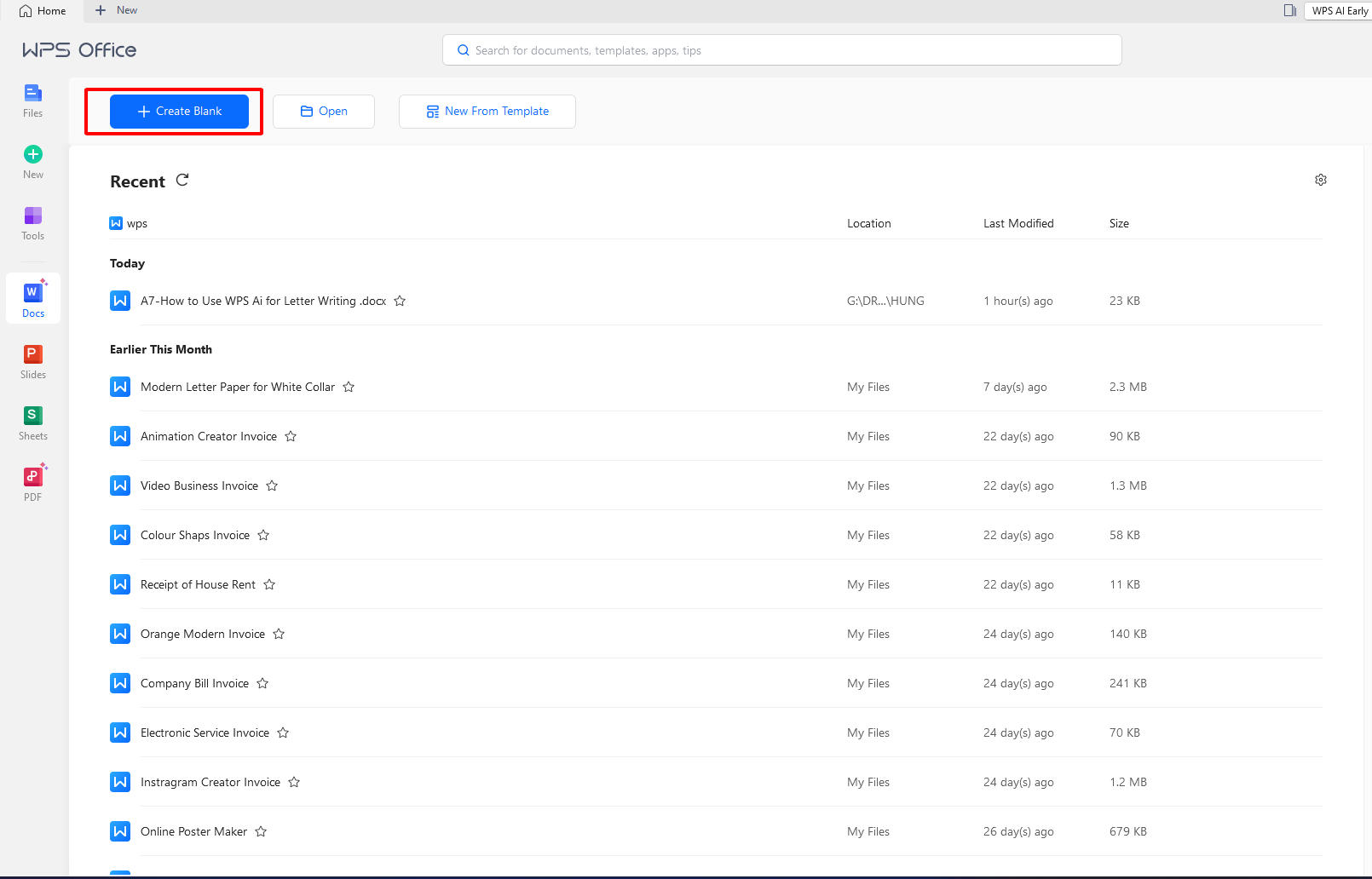This screenshot has height=879, width=1372.
Task: Star the Online Poster Maker document
Action: coord(261,831)
